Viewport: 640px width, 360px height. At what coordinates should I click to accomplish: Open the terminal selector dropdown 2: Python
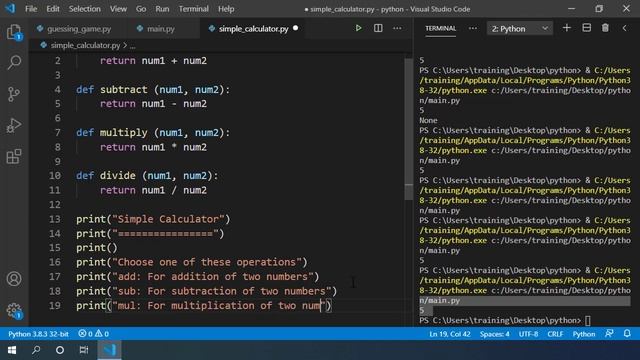(519, 29)
